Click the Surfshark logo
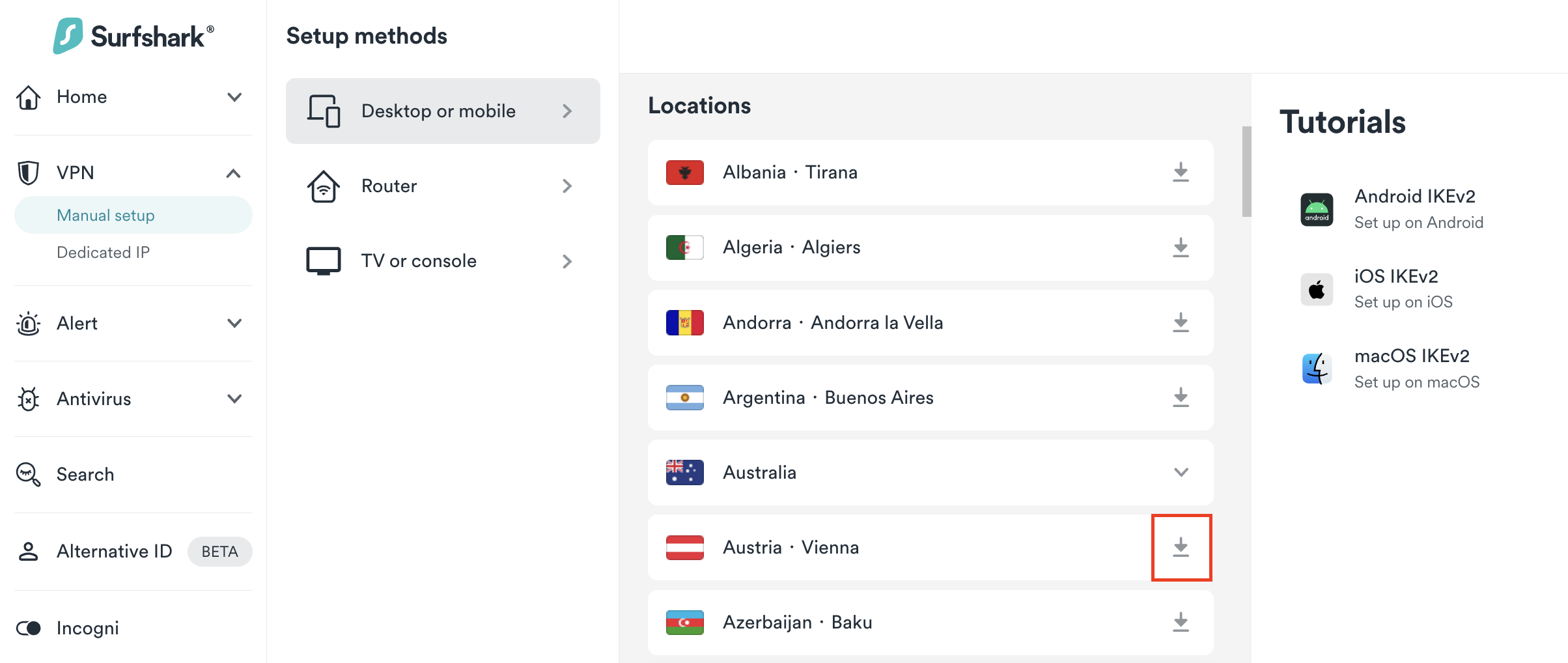 tap(133, 36)
